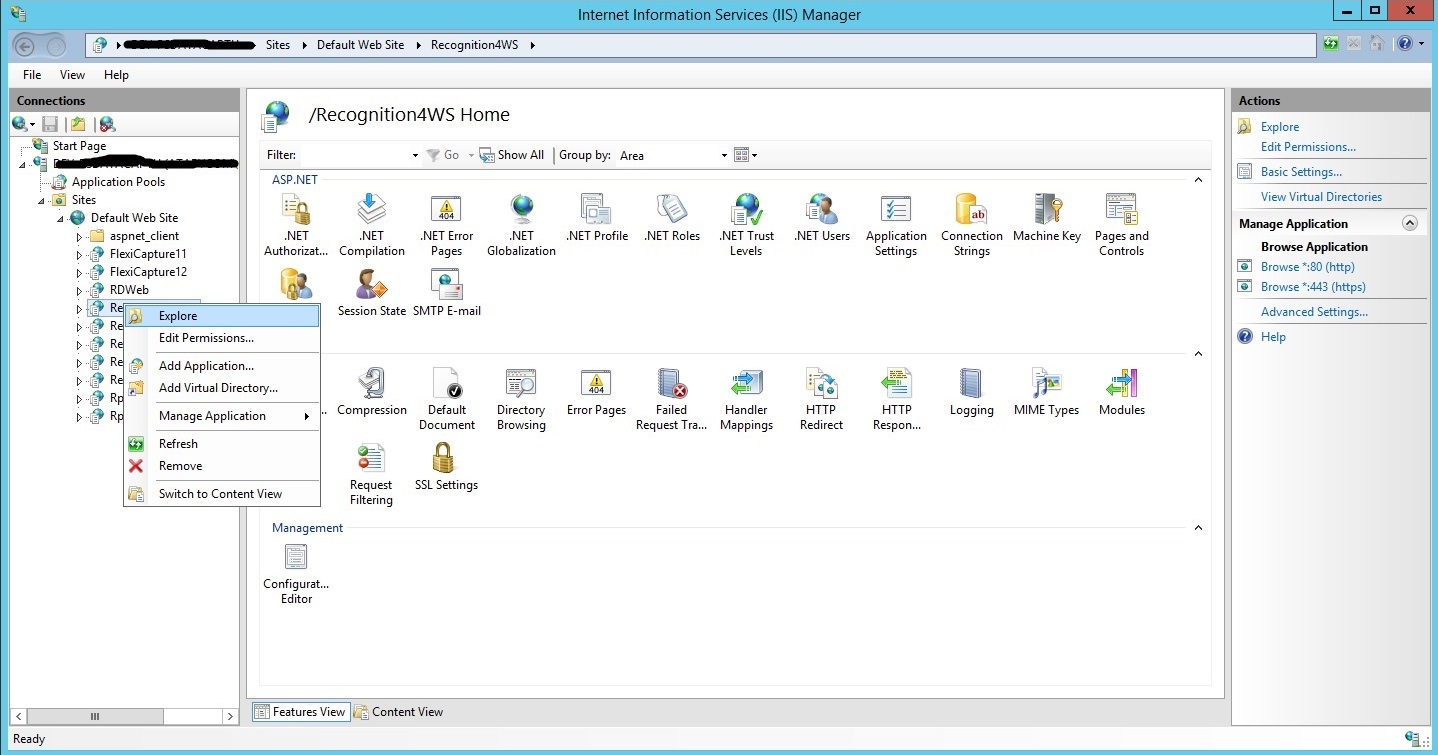Open the SSL Settings feature icon
The width and height of the screenshot is (1438, 755).
pos(445,467)
